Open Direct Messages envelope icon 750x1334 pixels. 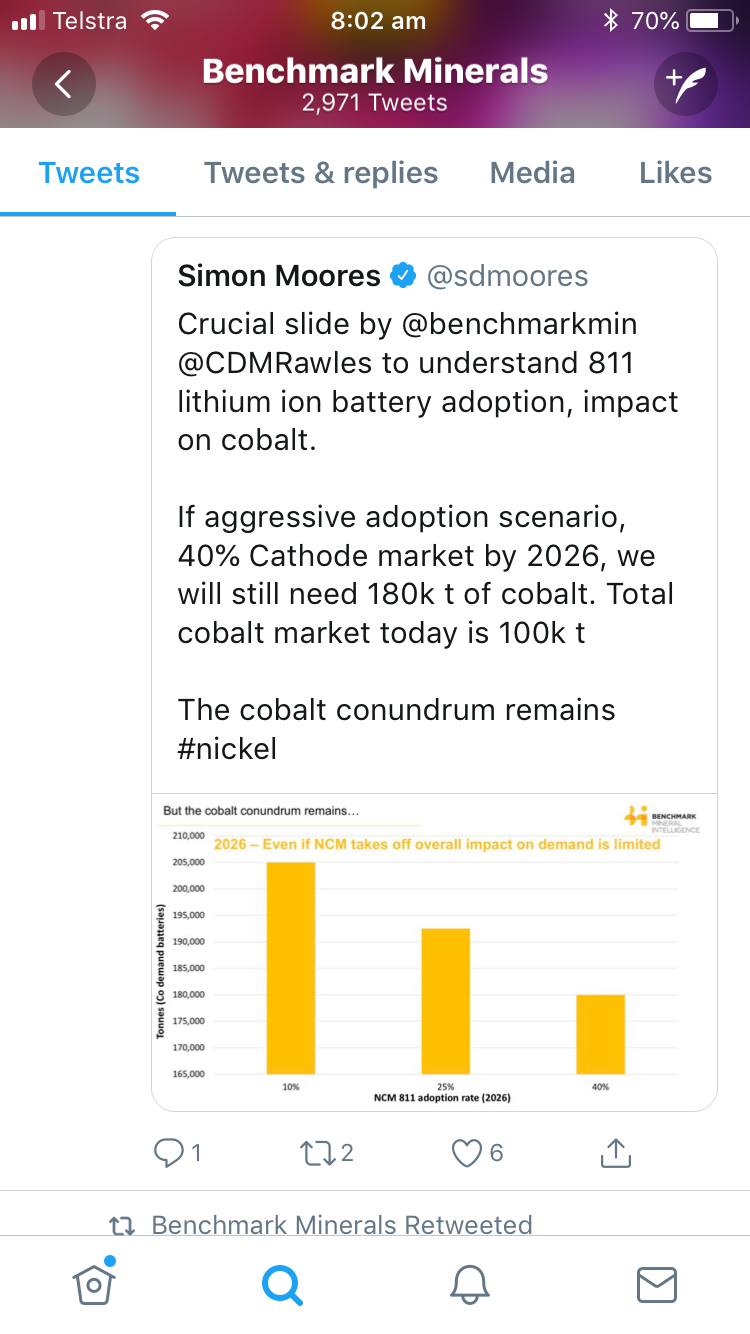656,1285
